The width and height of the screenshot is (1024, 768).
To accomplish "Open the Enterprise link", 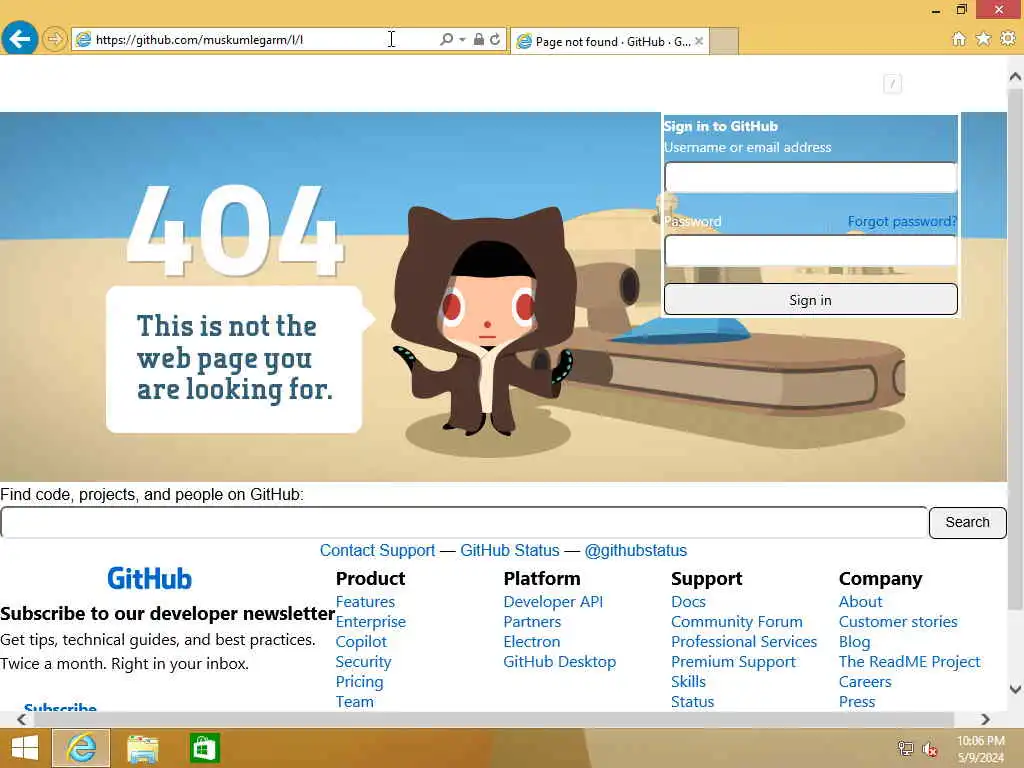I will coord(370,622).
